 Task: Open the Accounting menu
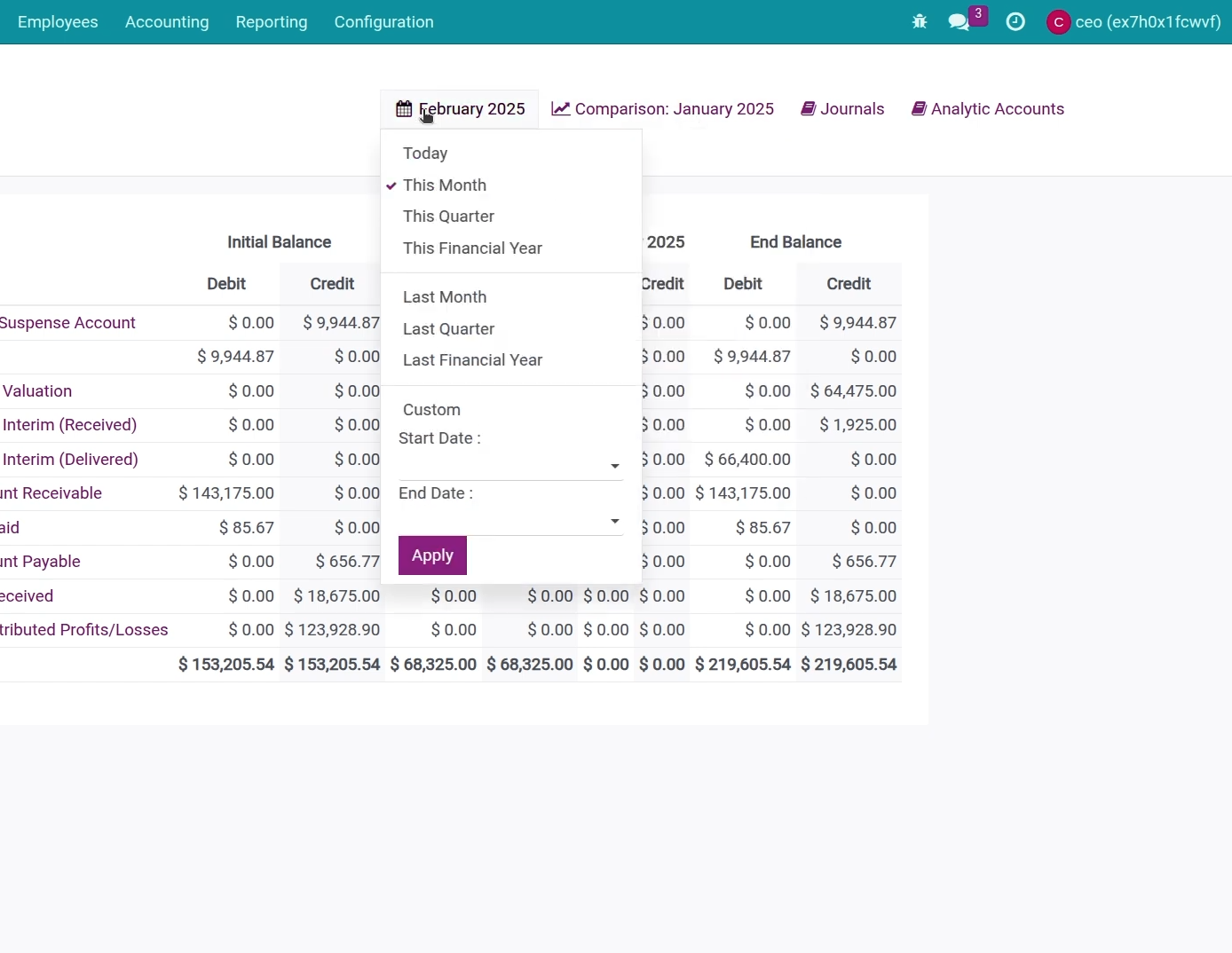point(167,22)
